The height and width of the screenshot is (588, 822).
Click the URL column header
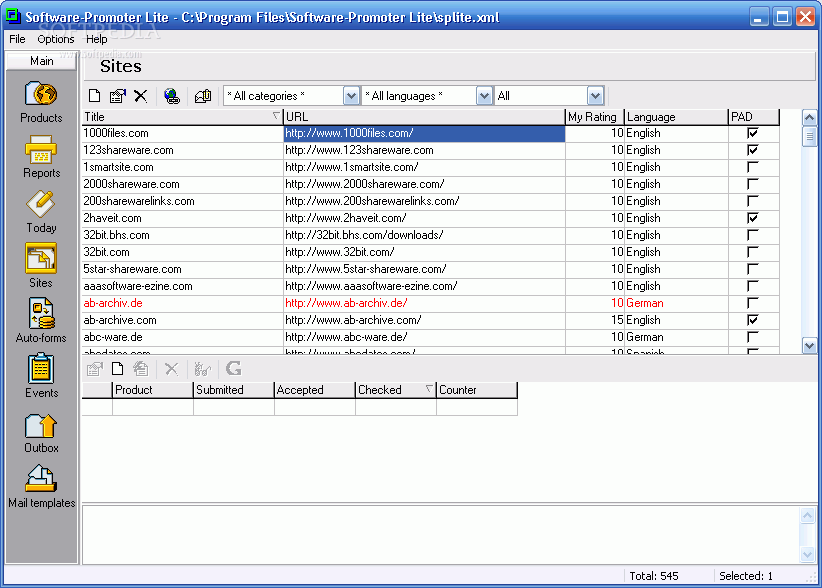click(424, 117)
